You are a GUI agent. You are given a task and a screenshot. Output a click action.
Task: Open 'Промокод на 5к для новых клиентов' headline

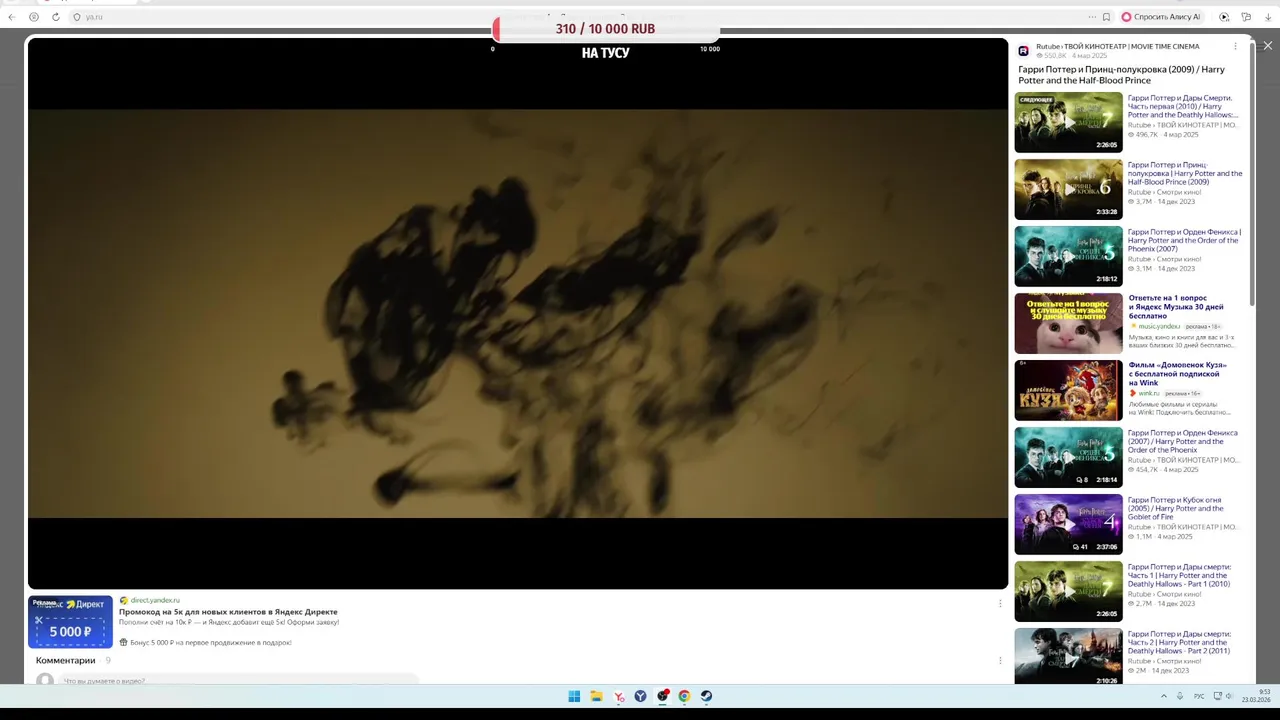coord(228,611)
